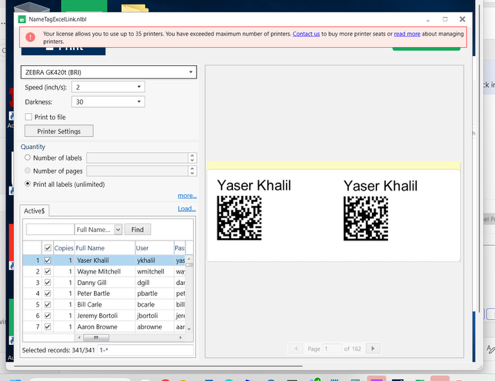The height and width of the screenshot is (381, 495).
Task: Uncheck the Wayne Mitchell row checkbox
Action: (48, 271)
